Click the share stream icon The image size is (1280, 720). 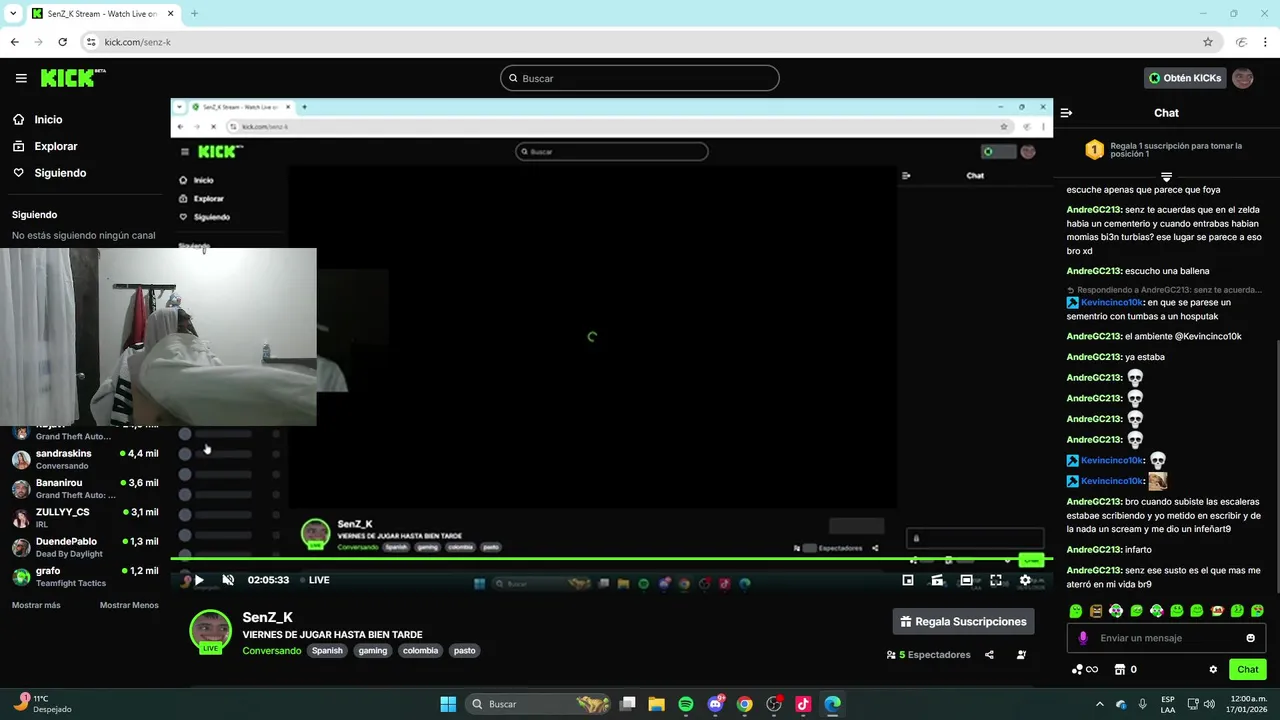pyautogui.click(x=989, y=655)
